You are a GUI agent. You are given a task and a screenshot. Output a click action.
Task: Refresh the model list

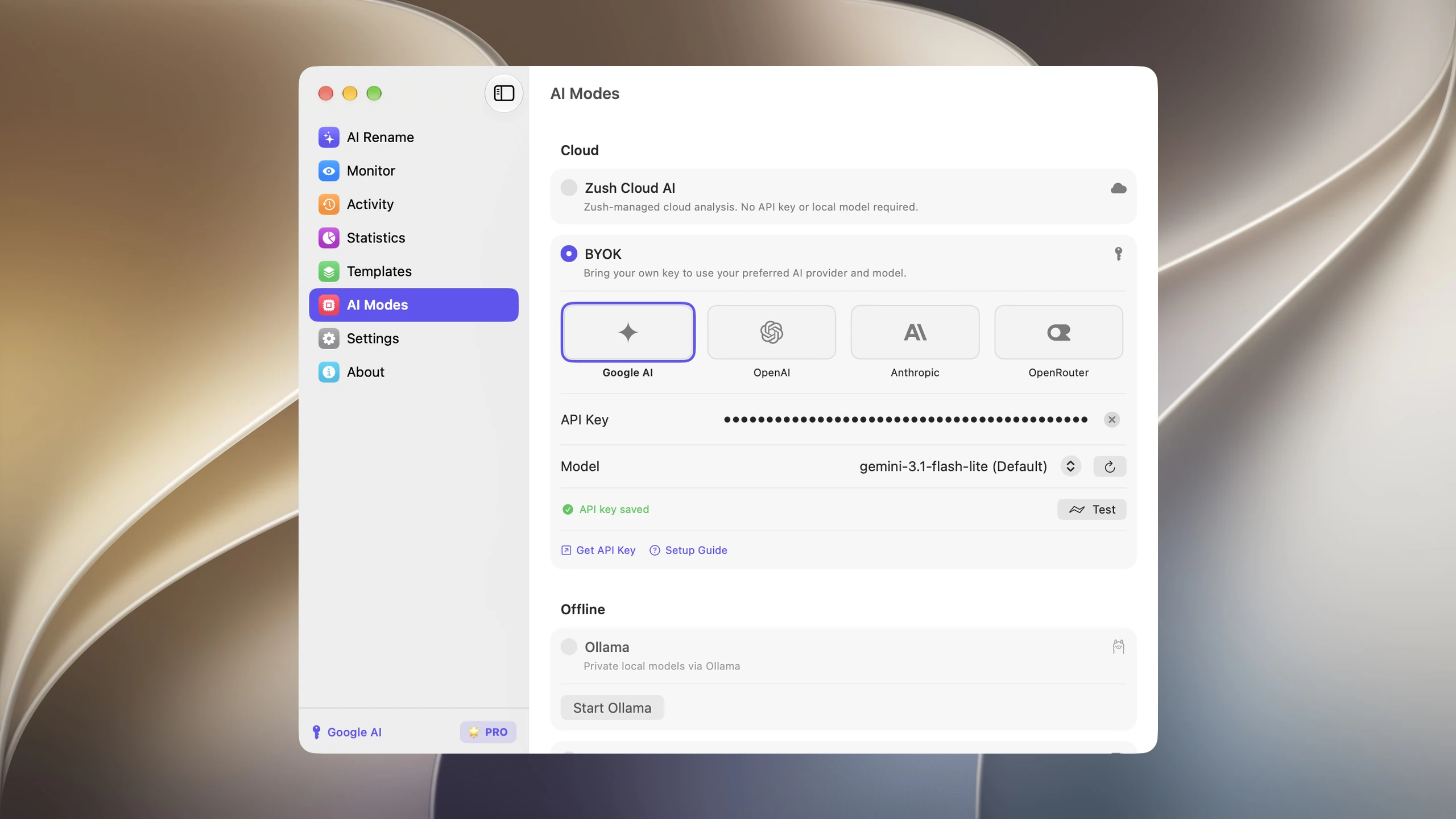[x=1109, y=466]
